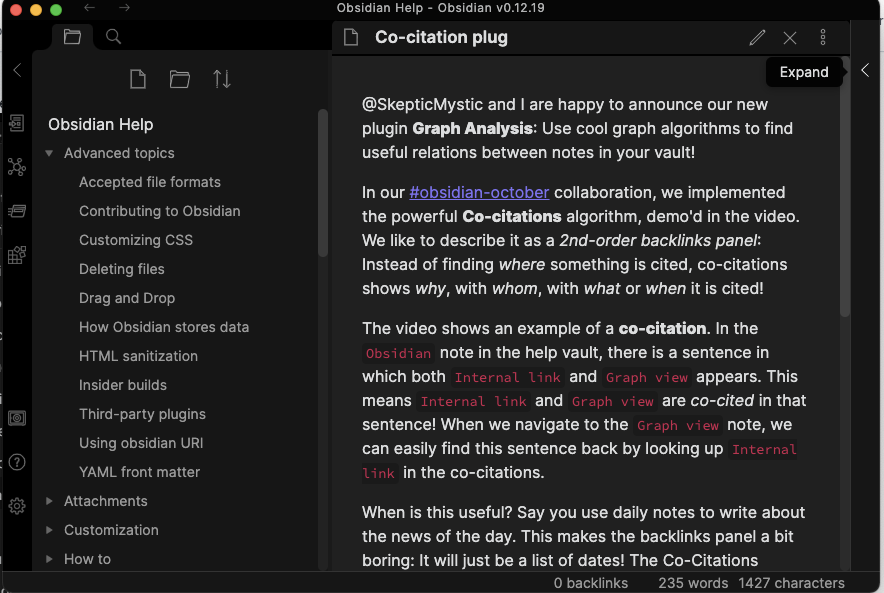Click the Co-citation plug note title
The image size is (884, 593).
(x=441, y=37)
